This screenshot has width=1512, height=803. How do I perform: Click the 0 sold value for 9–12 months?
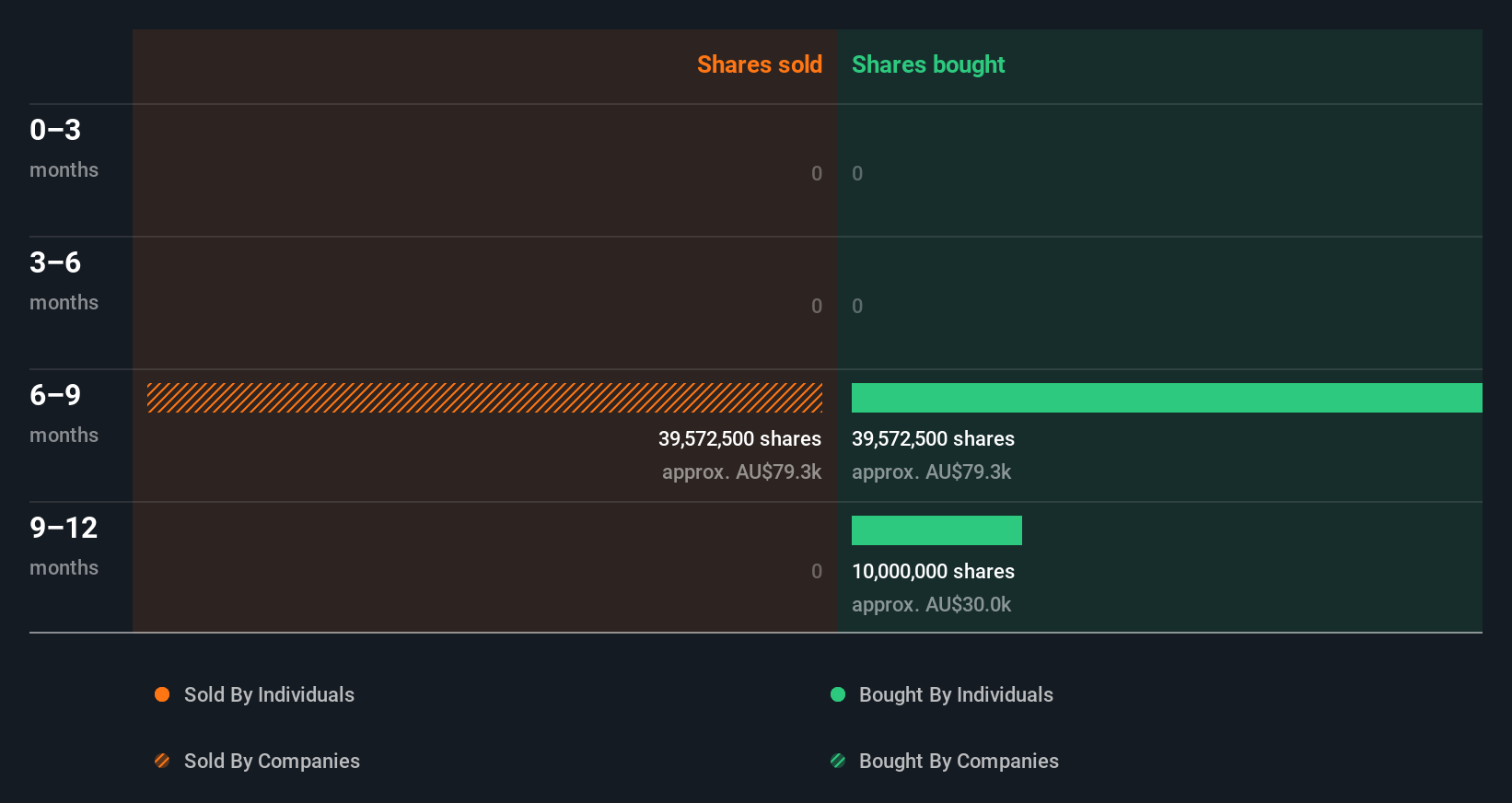817,572
